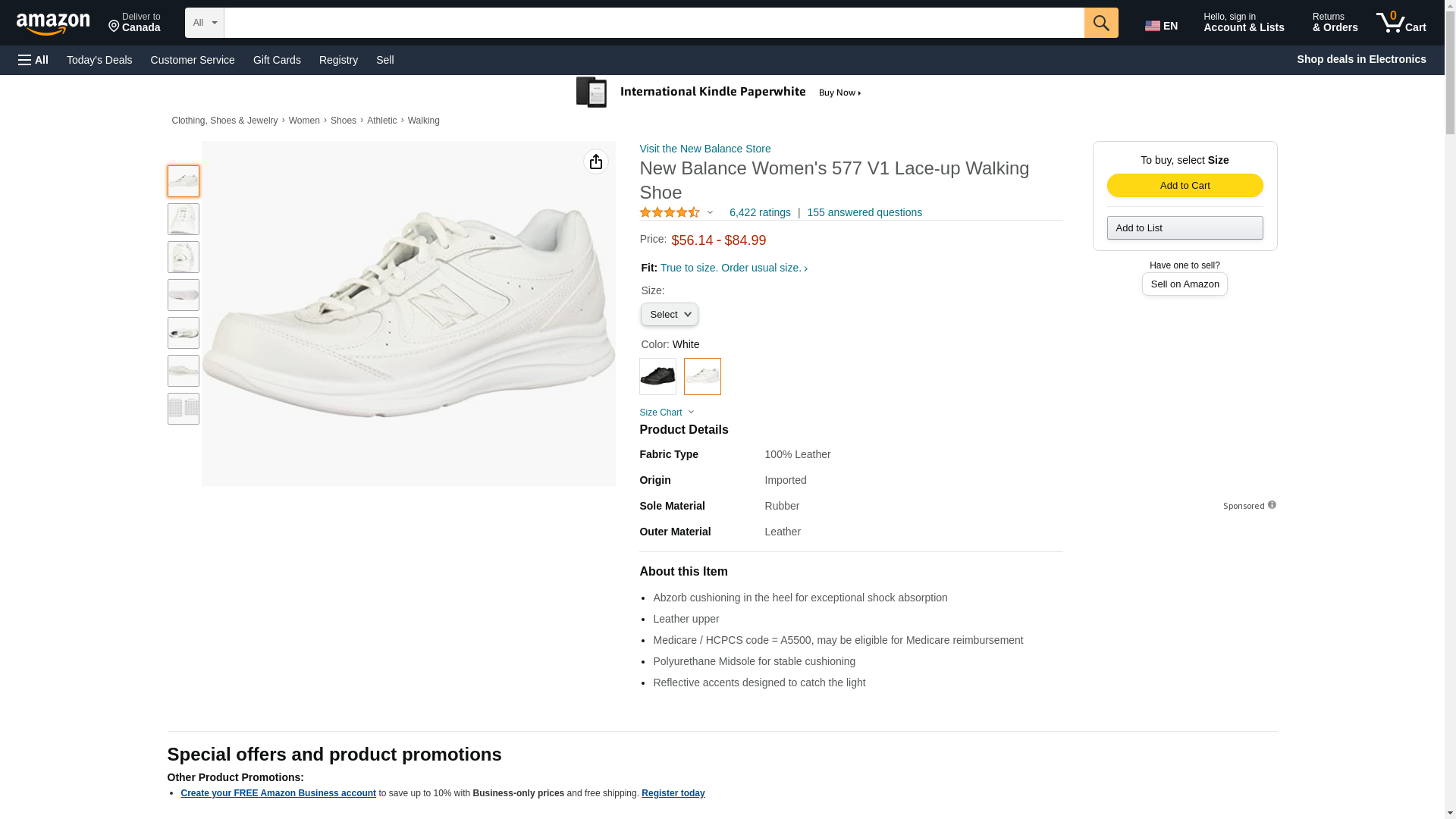Go to Amazon home via logo
This screenshot has width=1456, height=819.
pos(53,24)
